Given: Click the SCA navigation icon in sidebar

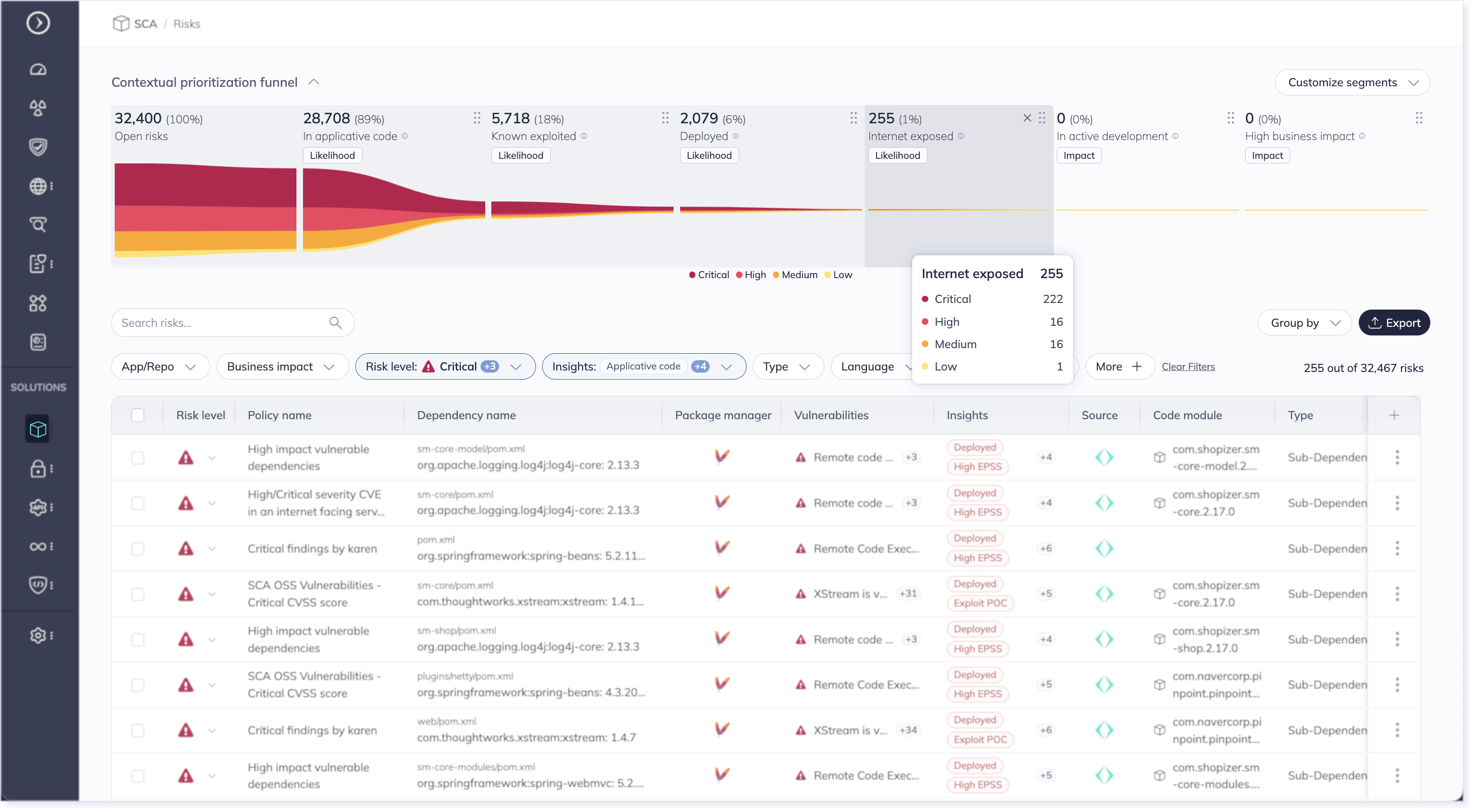Looking at the screenshot, I should coord(39,429).
